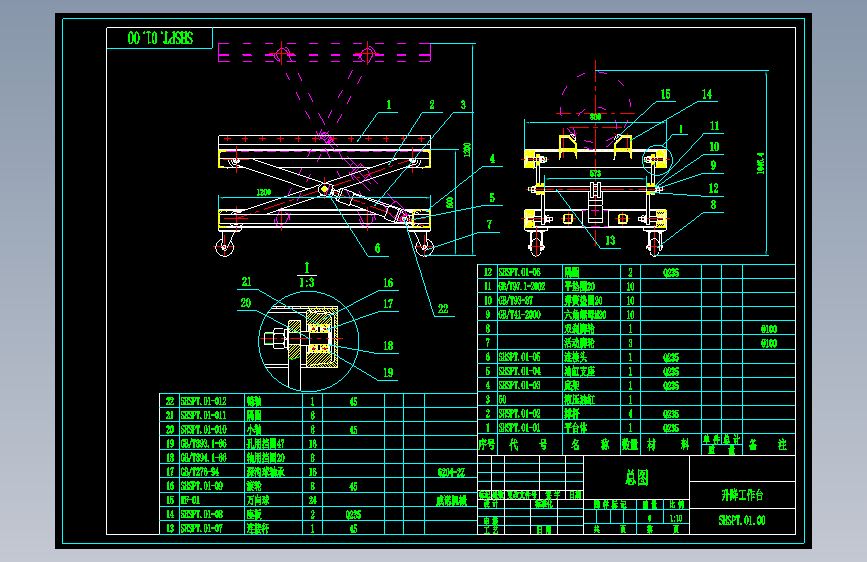Click the value 50 in row 3
The height and width of the screenshot is (562, 867).
pyautogui.click(x=503, y=399)
